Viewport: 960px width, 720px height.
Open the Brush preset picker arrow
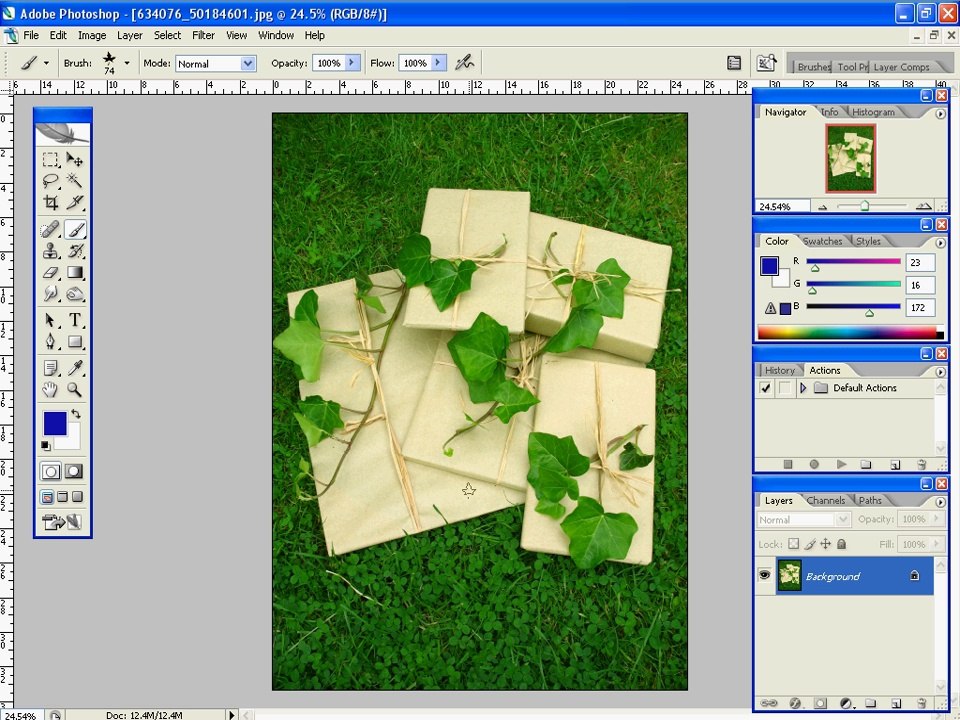pos(127,62)
